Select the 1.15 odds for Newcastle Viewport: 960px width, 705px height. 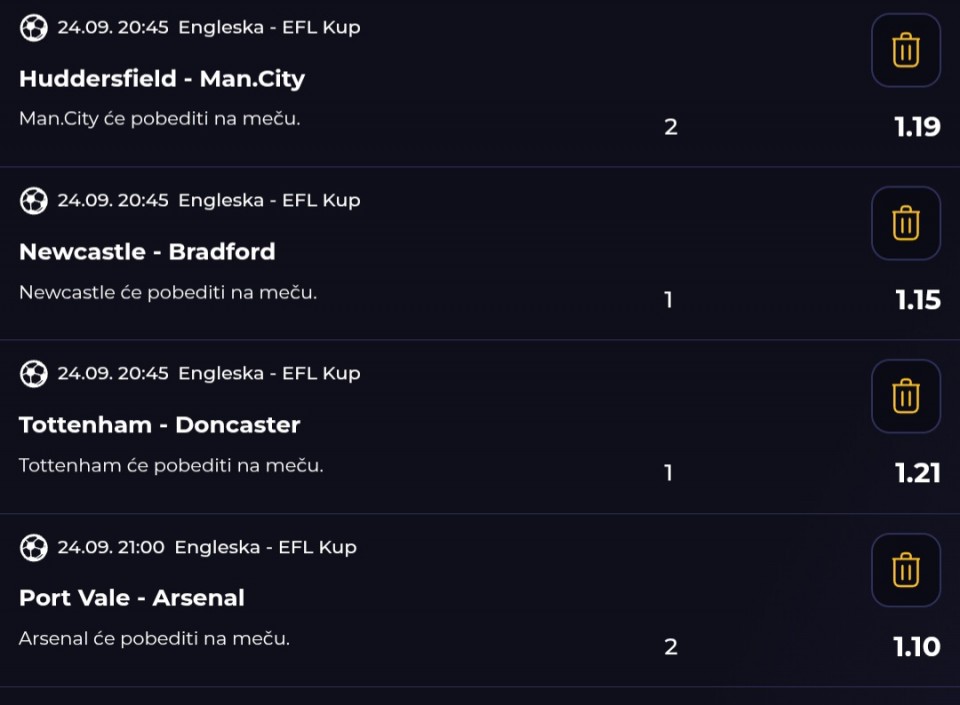pos(918,300)
